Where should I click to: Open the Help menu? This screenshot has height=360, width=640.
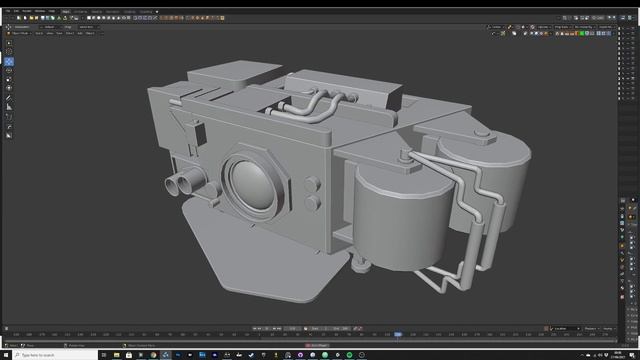[52, 11]
